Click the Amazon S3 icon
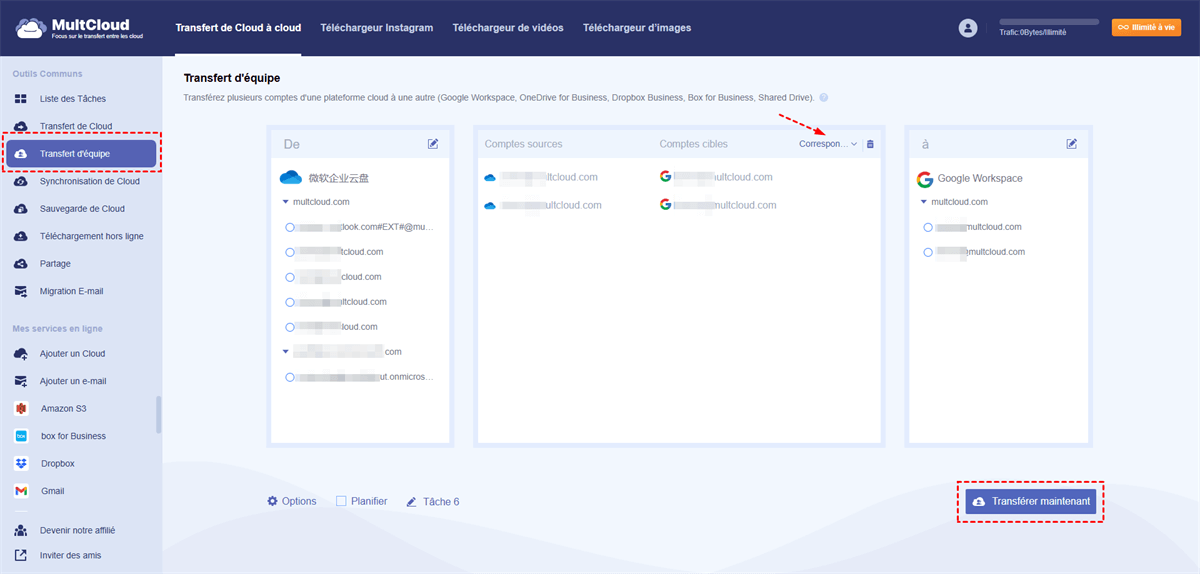Viewport: 1200px width, 574px height. point(21,409)
